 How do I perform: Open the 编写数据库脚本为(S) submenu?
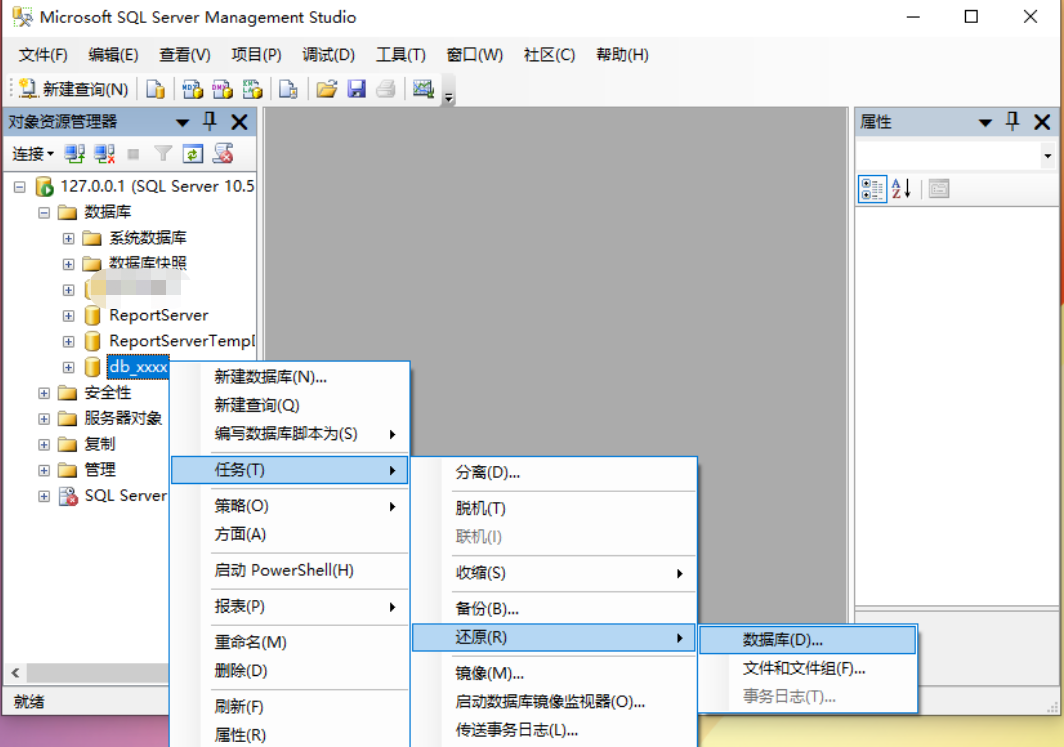[290, 434]
